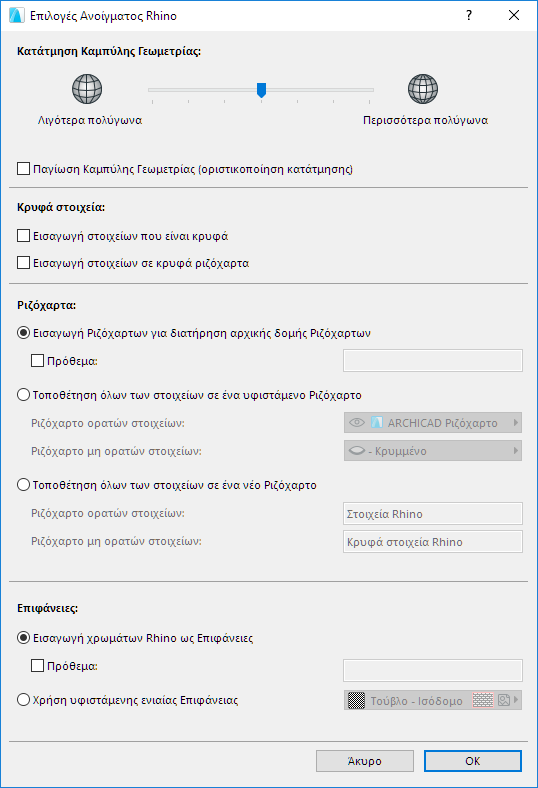Screen dimensions: 538x788
Task: Toggle Εισαγωγή στοιχείων σε κρυφά ριζόχαρτα checkbox
Action: (x=24, y=262)
